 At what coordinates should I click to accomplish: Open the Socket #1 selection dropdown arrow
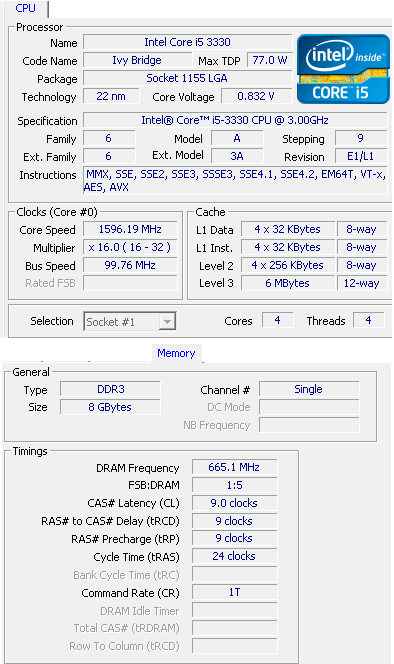tap(167, 322)
